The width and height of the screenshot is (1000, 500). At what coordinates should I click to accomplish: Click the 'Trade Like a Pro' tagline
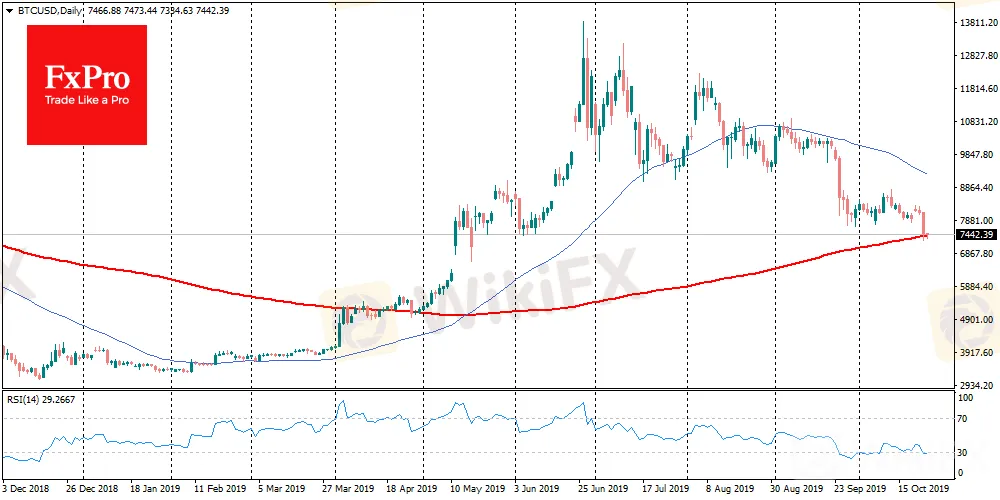click(86, 103)
